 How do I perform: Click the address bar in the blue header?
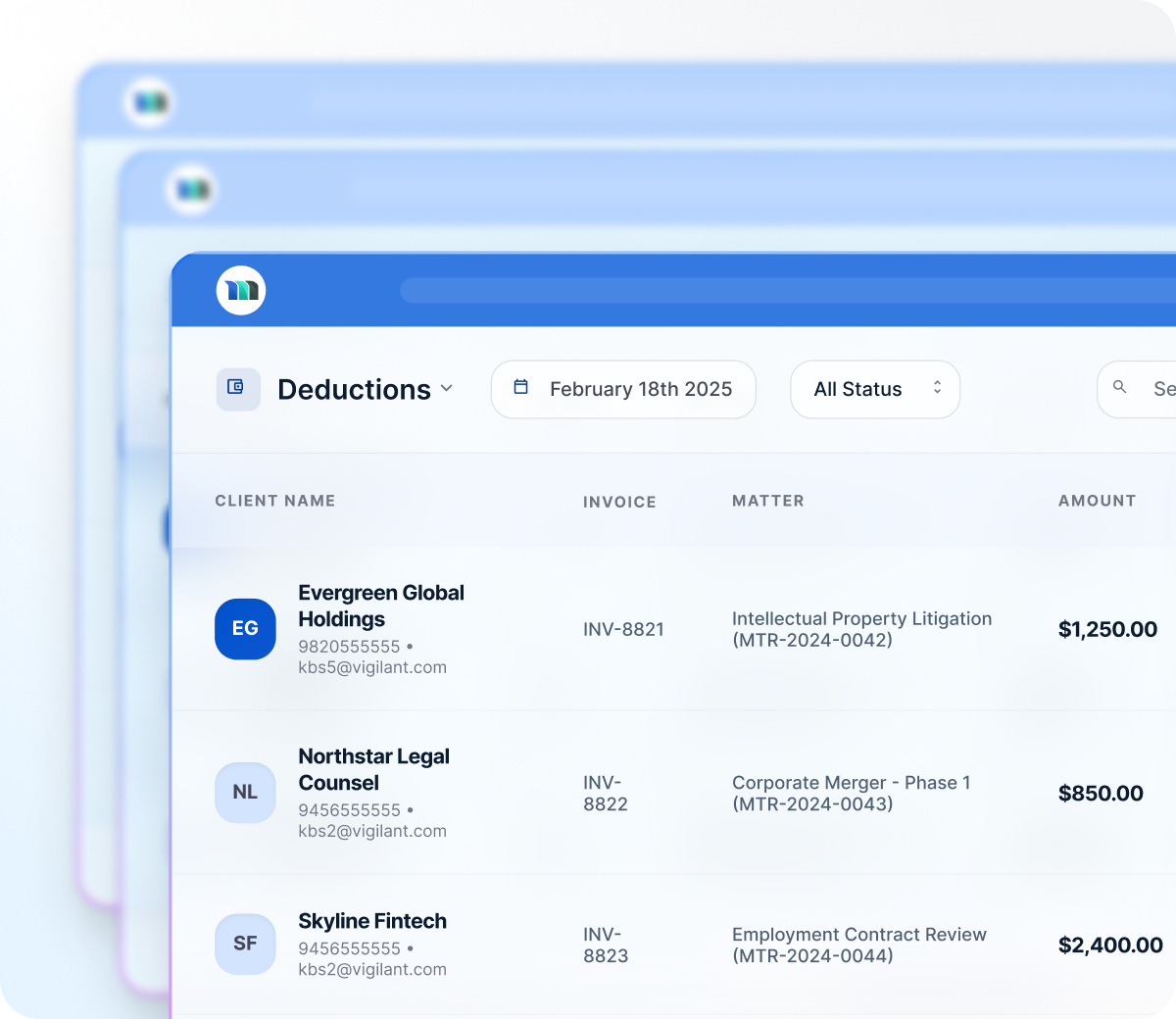(x=788, y=290)
